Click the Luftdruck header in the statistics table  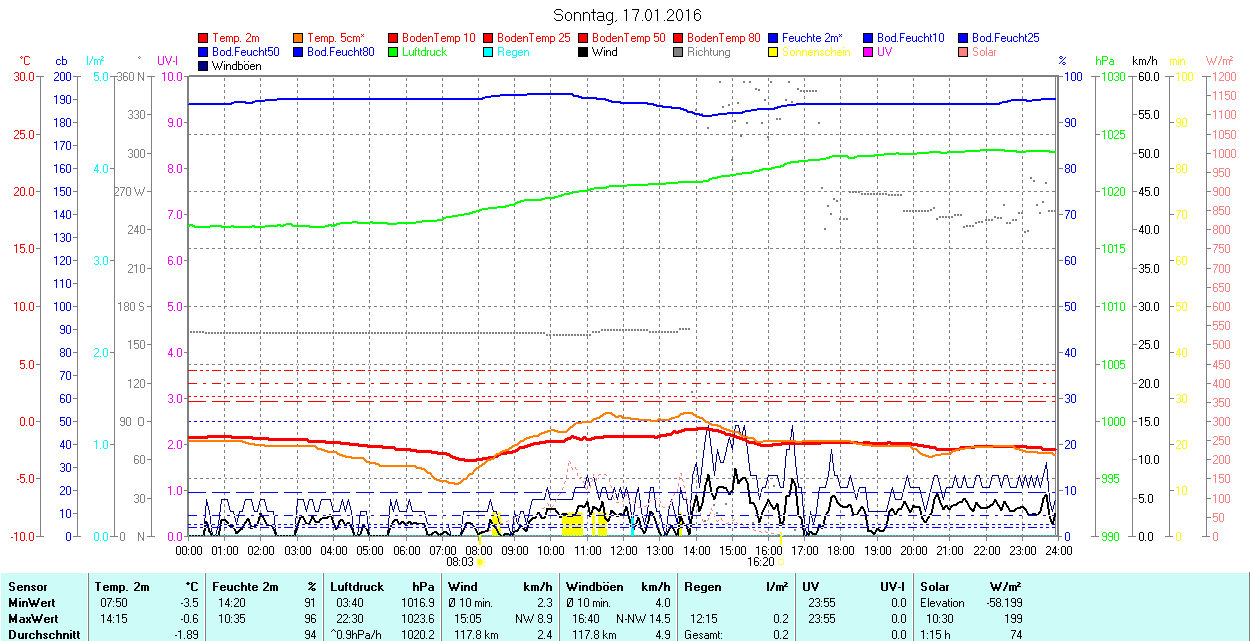coord(357,587)
